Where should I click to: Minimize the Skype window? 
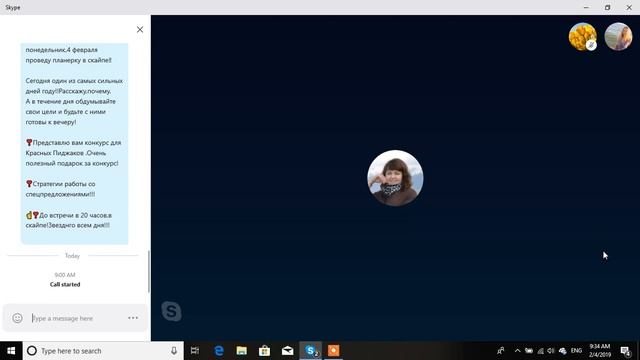click(x=586, y=7)
